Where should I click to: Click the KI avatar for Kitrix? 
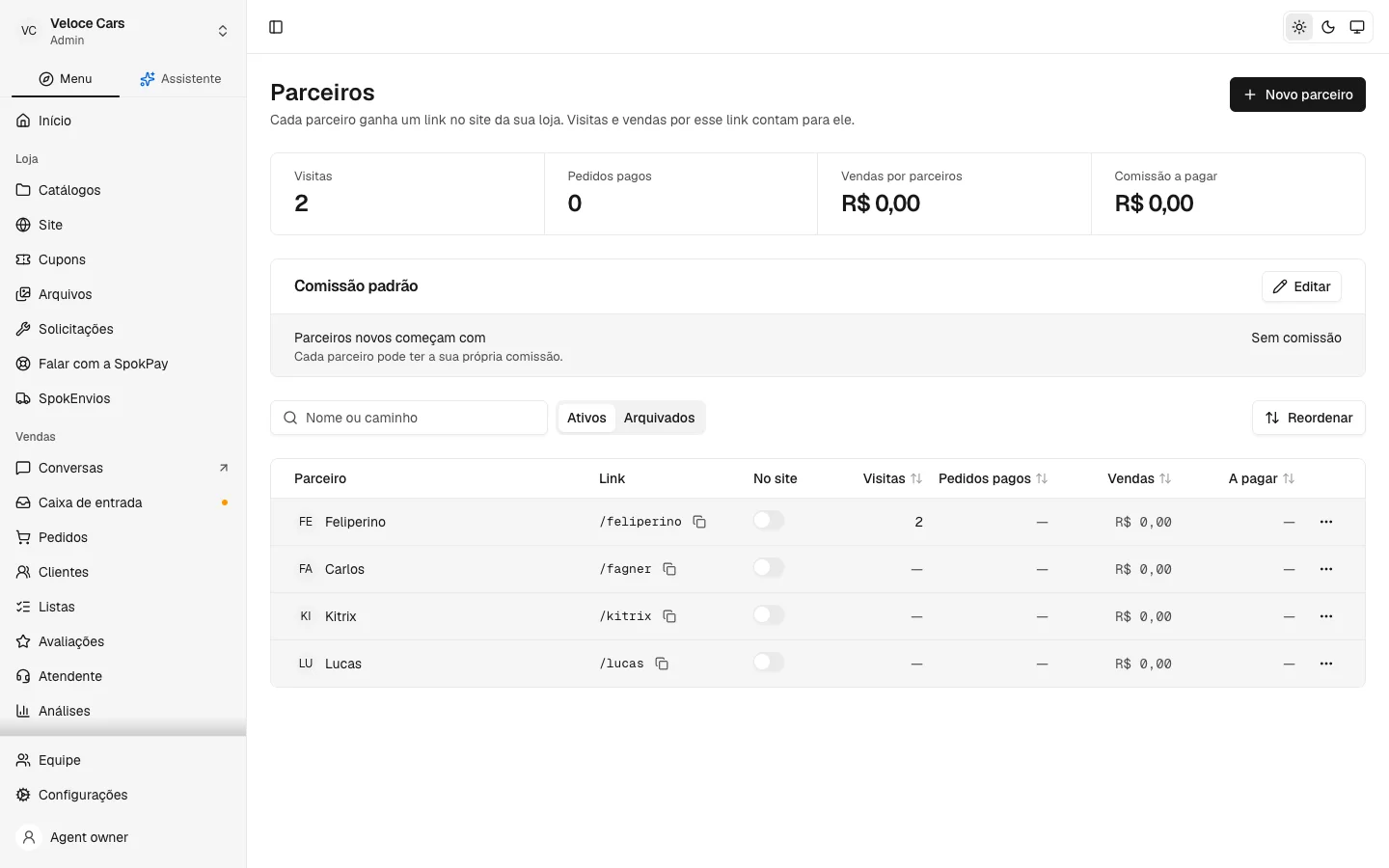(x=306, y=616)
